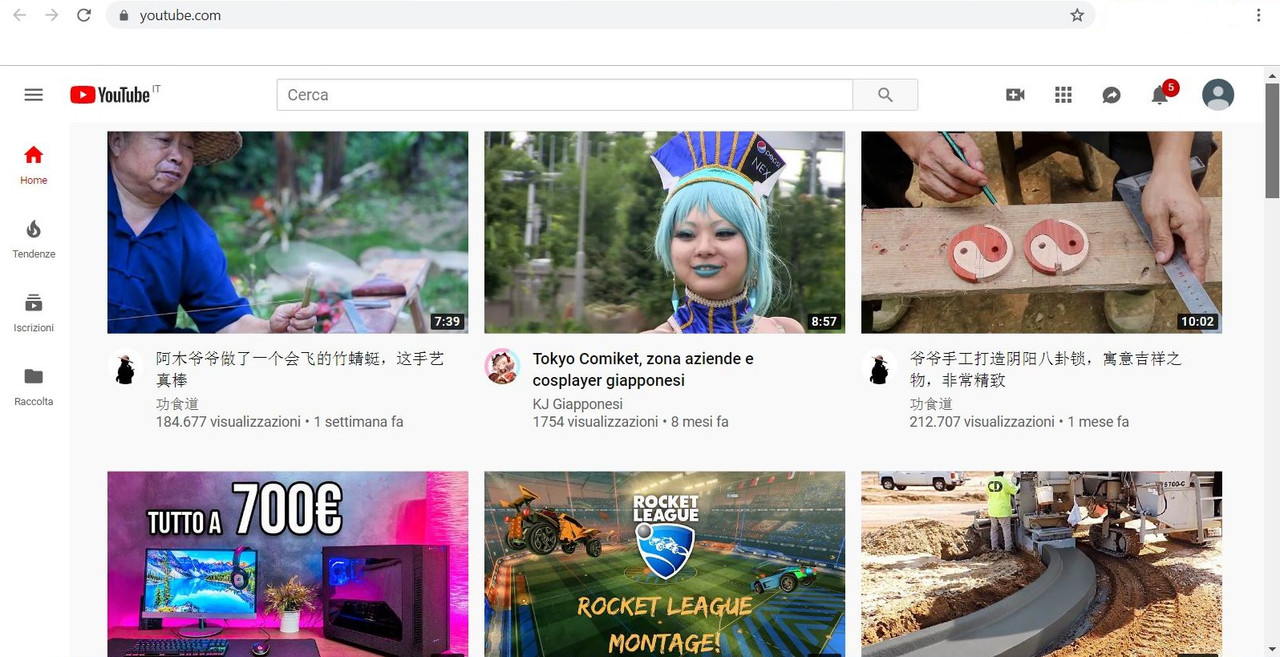Screen dimensions: 1280x657
Task: Open KJ Giapponesi channel name
Action: [577, 404]
